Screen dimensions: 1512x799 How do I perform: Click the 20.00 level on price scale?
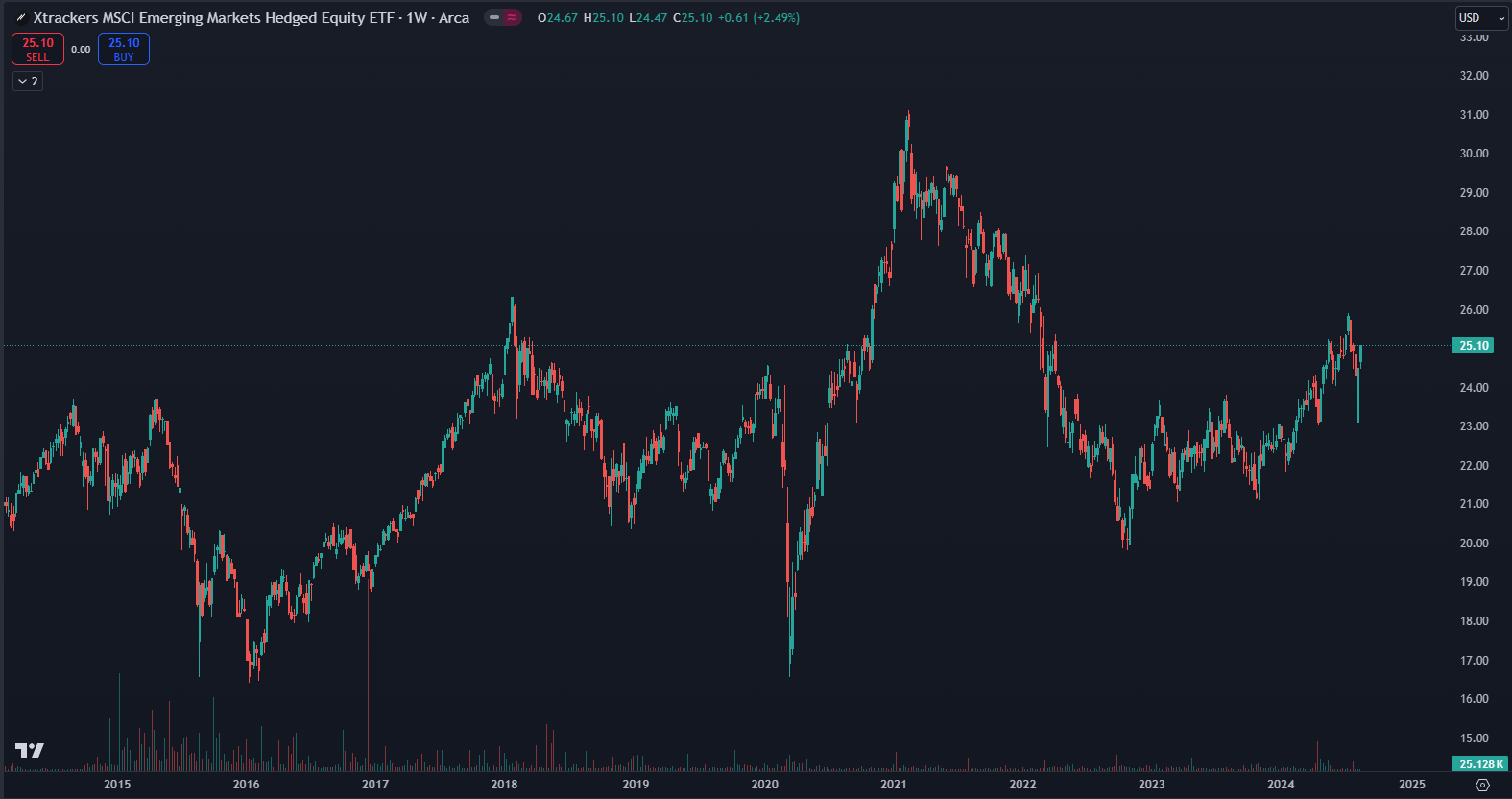tap(1474, 544)
